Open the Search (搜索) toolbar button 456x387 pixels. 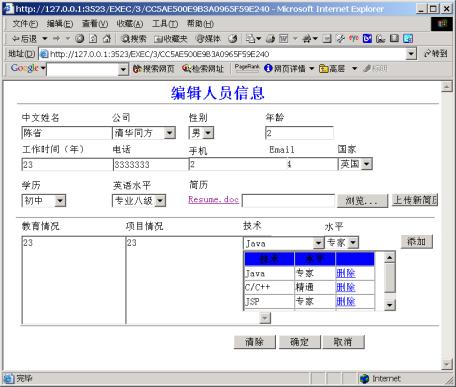[x=134, y=39]
